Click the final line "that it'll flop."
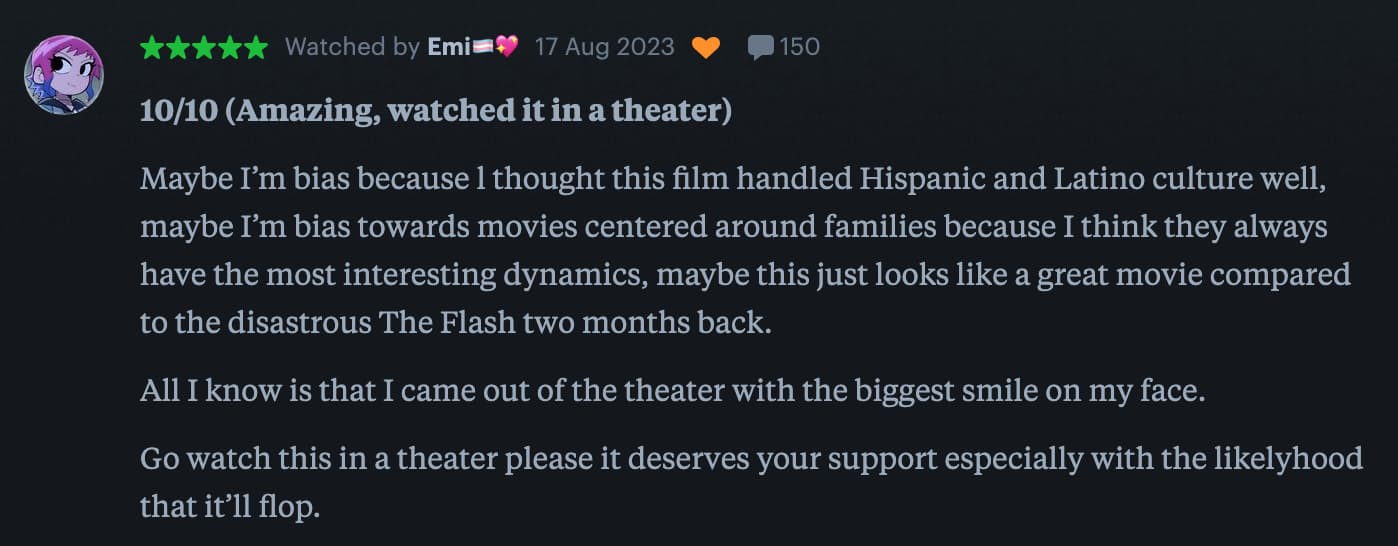The width and height of the screenshot is (1398, 546). (x=230, y=506)
